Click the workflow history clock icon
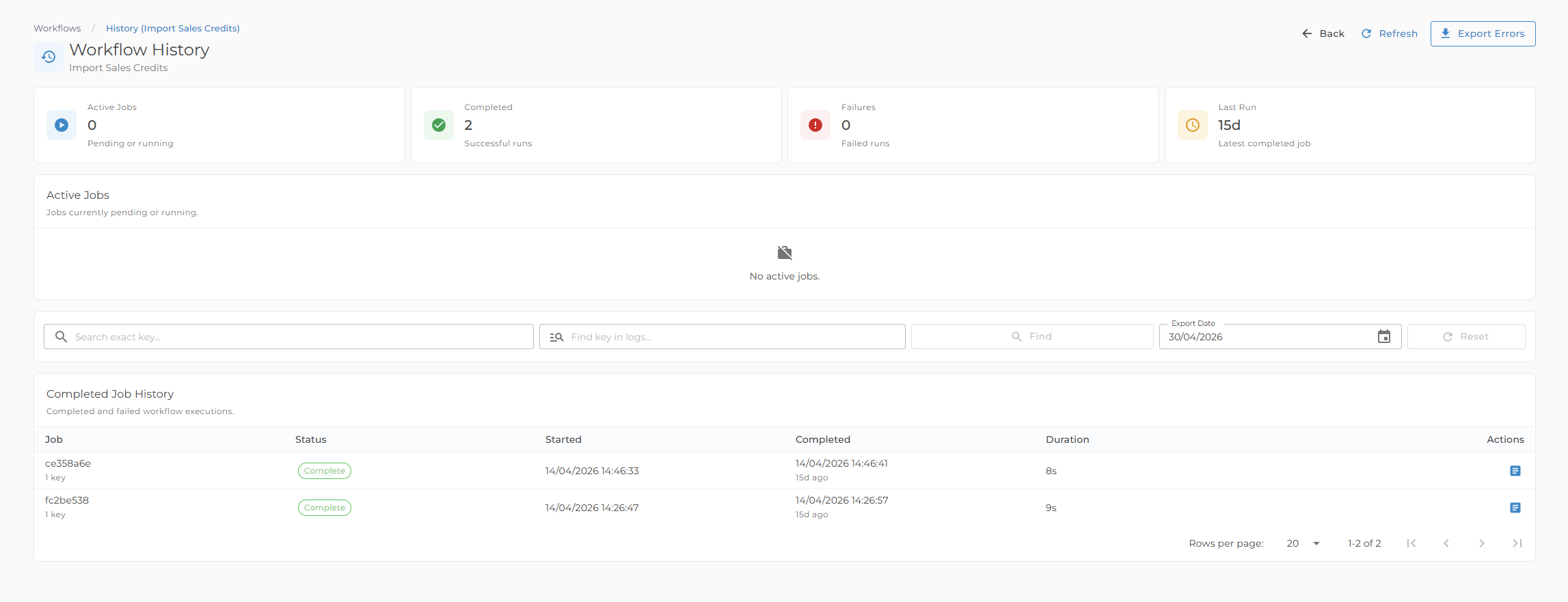 [49, 57]
